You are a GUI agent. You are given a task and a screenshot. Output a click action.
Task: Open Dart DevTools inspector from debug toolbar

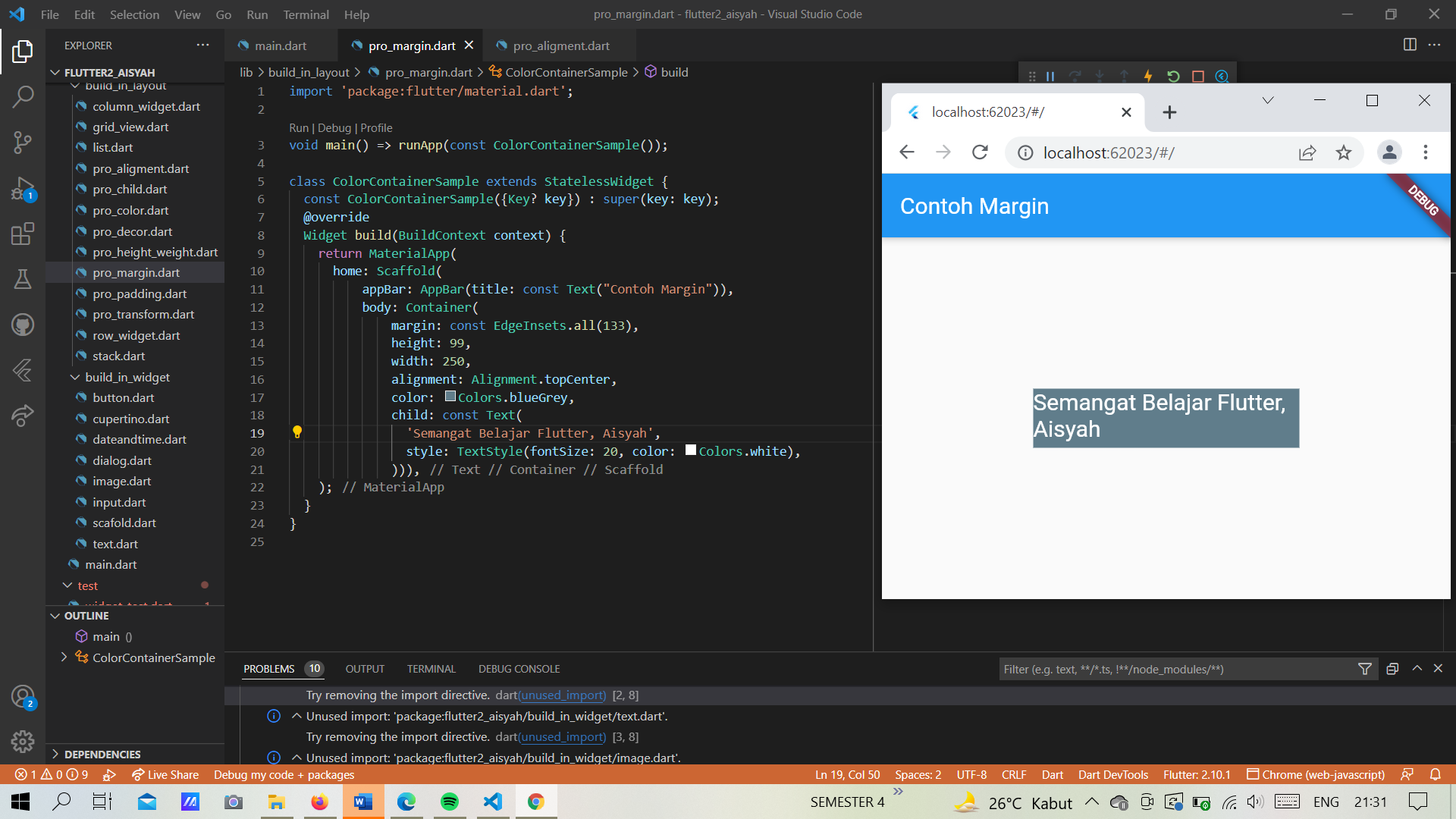(x=1222, y=76)
